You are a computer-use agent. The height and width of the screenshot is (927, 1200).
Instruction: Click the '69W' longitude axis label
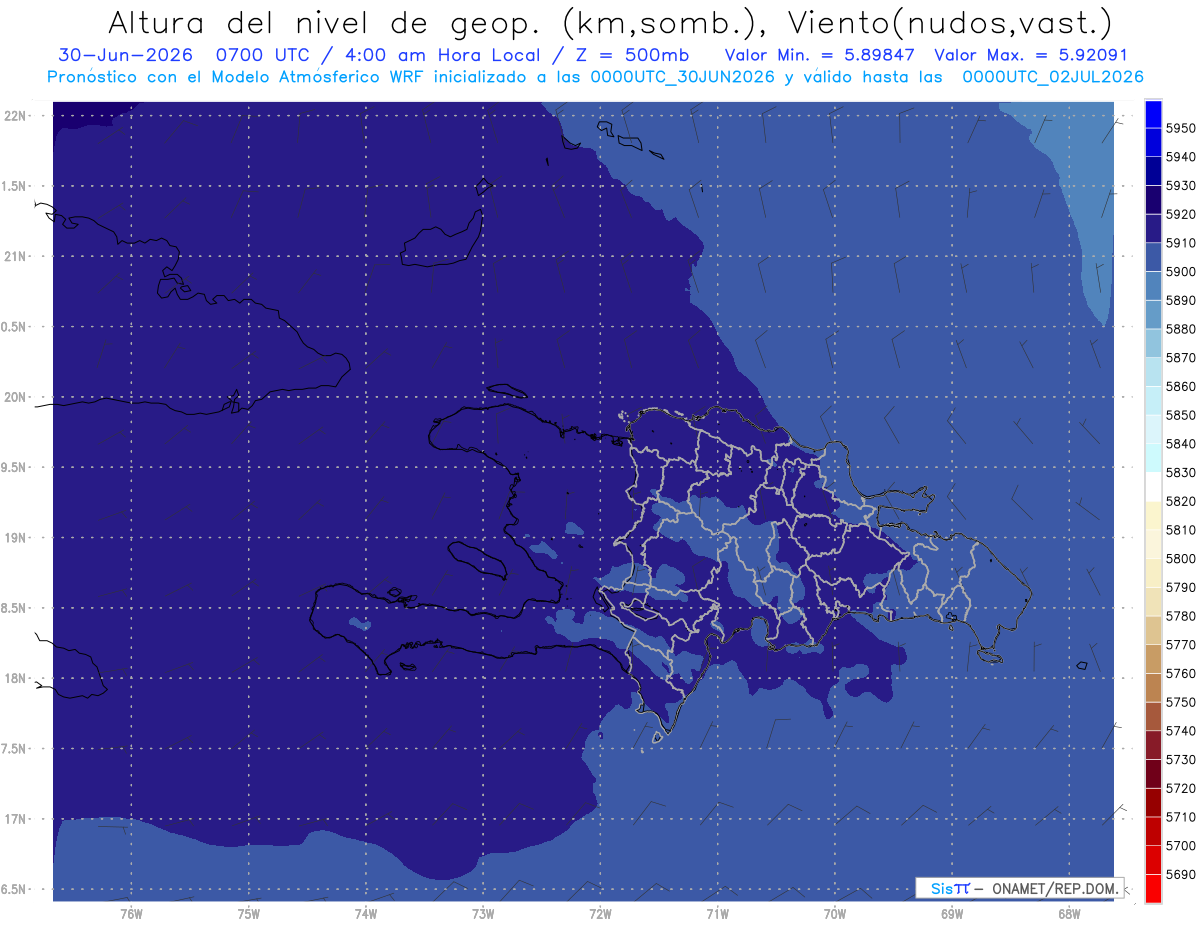(952, 913)
